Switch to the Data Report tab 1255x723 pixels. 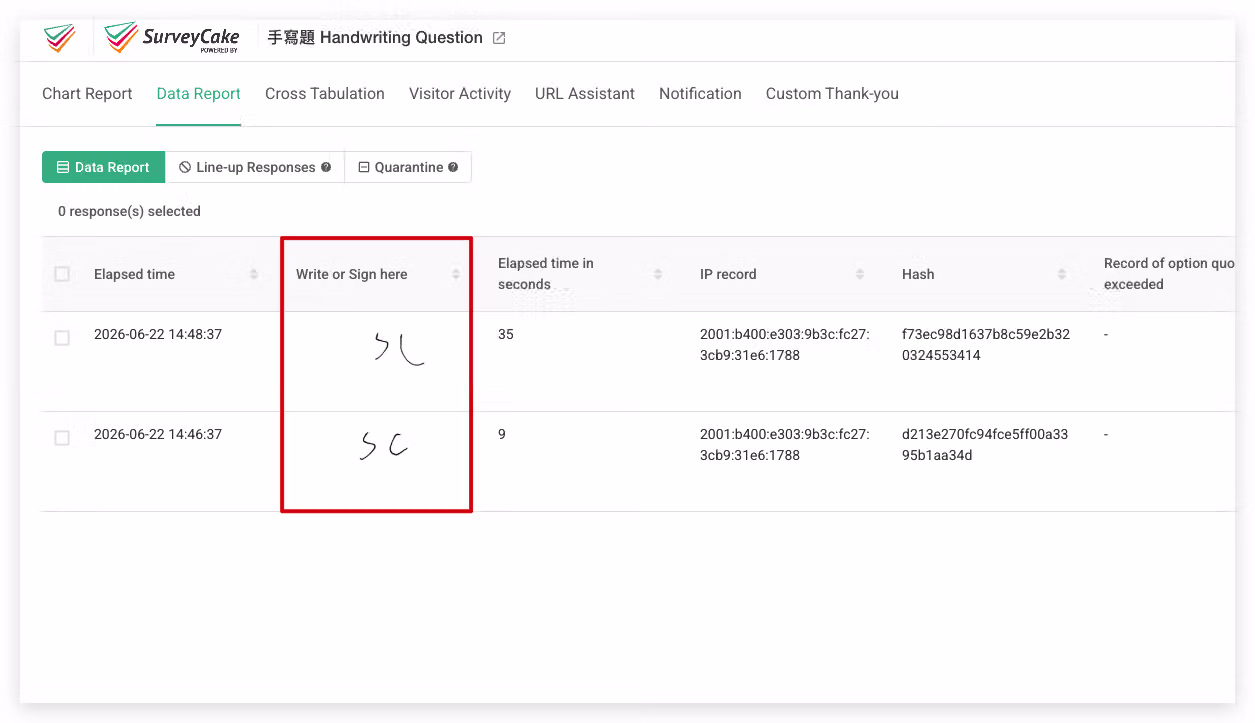tap(198, 94)
